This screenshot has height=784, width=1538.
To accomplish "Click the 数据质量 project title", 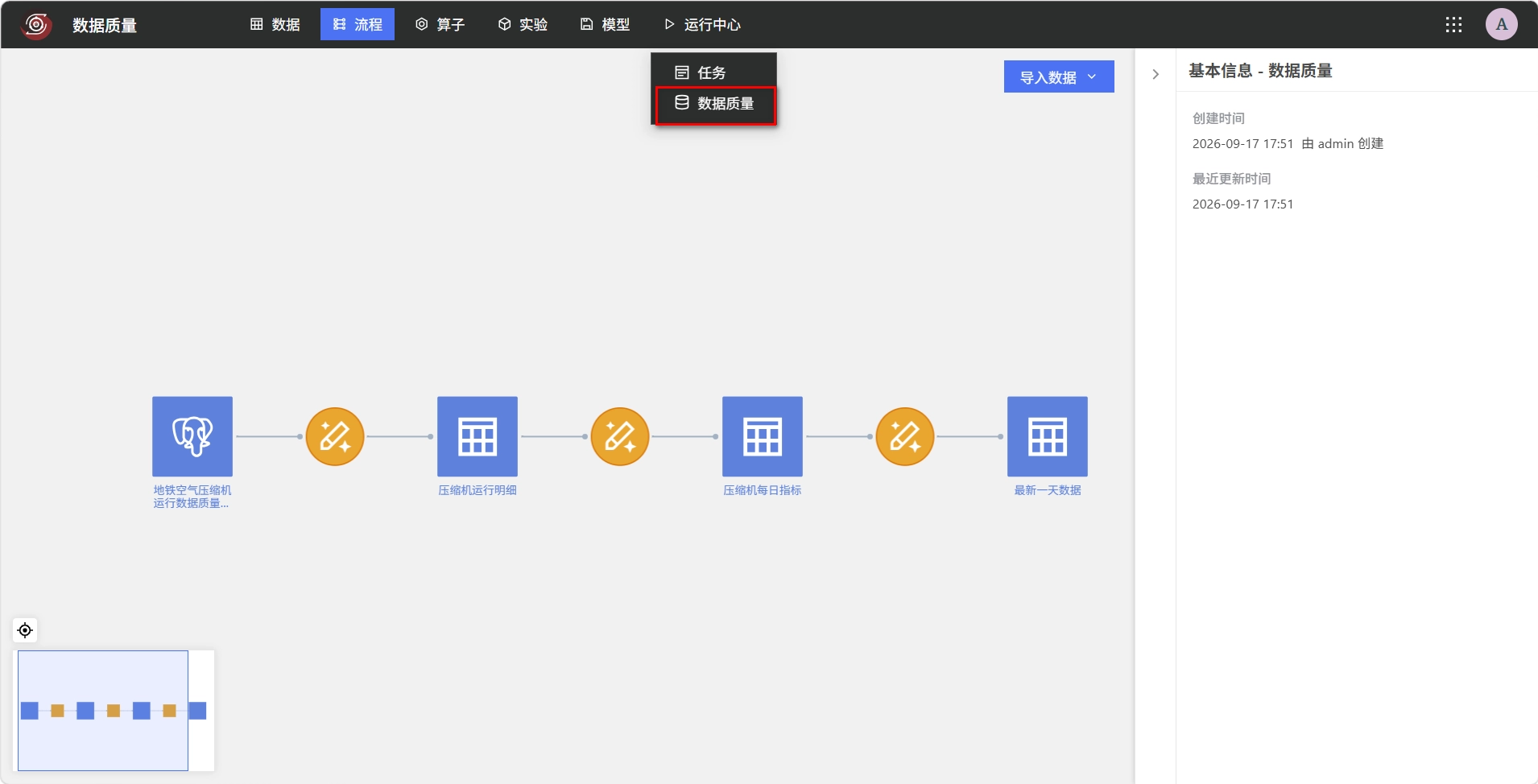I will [105, 26].
